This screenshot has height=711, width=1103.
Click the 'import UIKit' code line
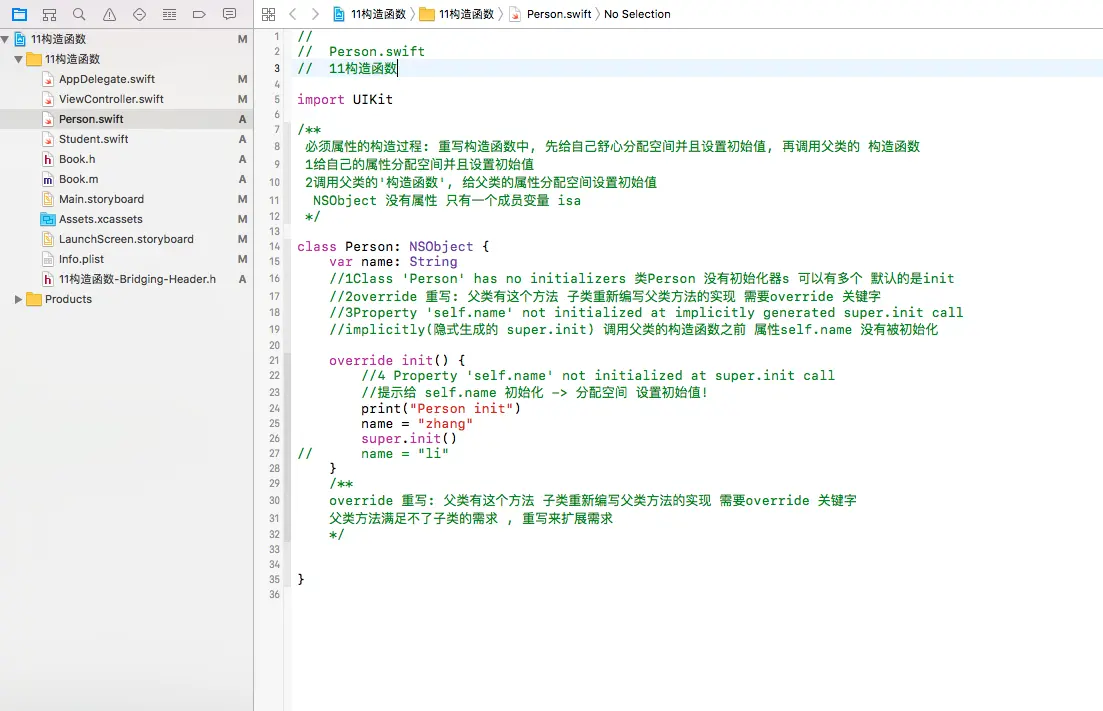click(x=345, y=99)
